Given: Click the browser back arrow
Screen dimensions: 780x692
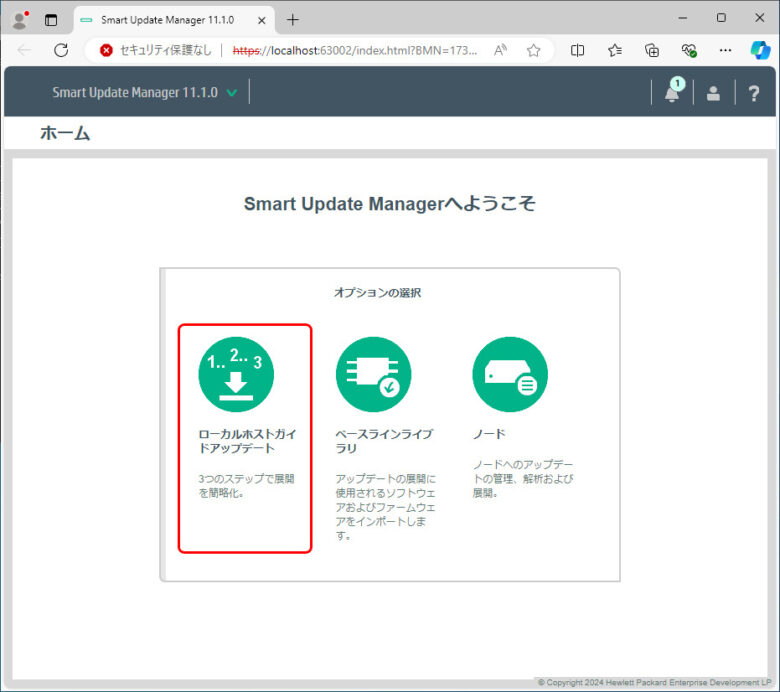Looking at the screenshot, I should coord(24,50).
